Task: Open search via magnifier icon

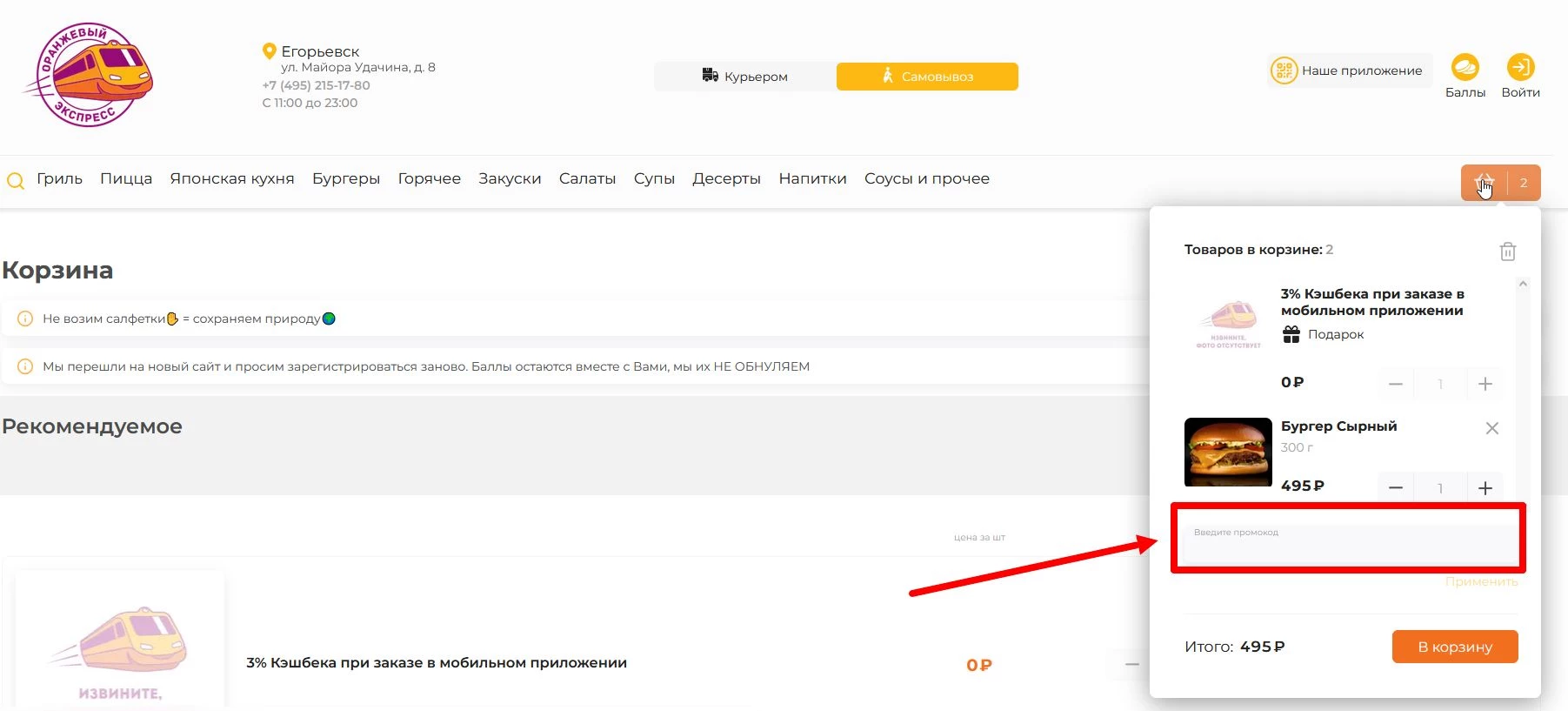Action: 15,180
